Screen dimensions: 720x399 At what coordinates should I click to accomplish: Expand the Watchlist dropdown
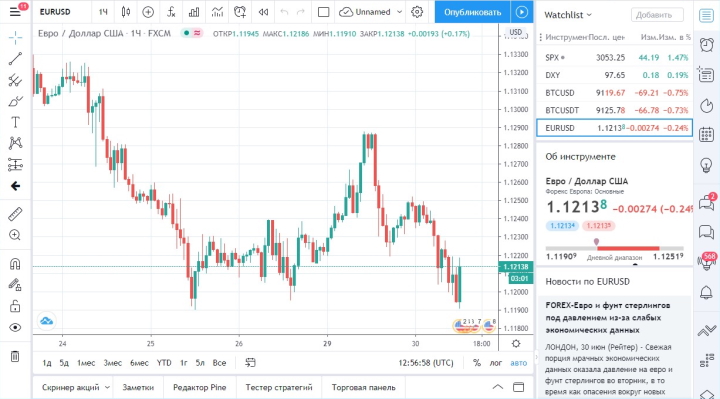(x=568, y=15)
